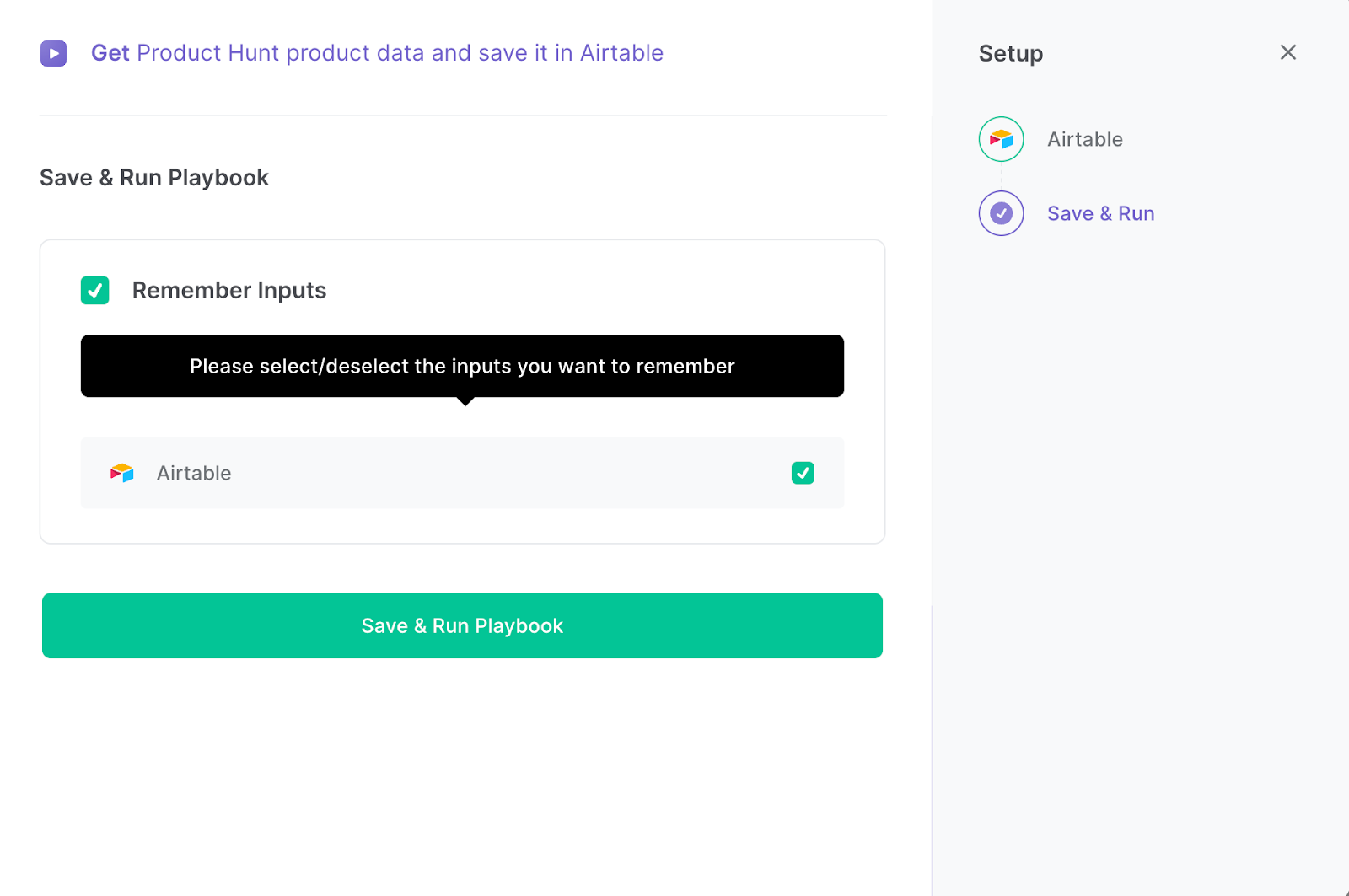This screenshot has width=1349, height=896.
Task: Toggle the Remember Inputs checkbox
Action: click(94, 290)
